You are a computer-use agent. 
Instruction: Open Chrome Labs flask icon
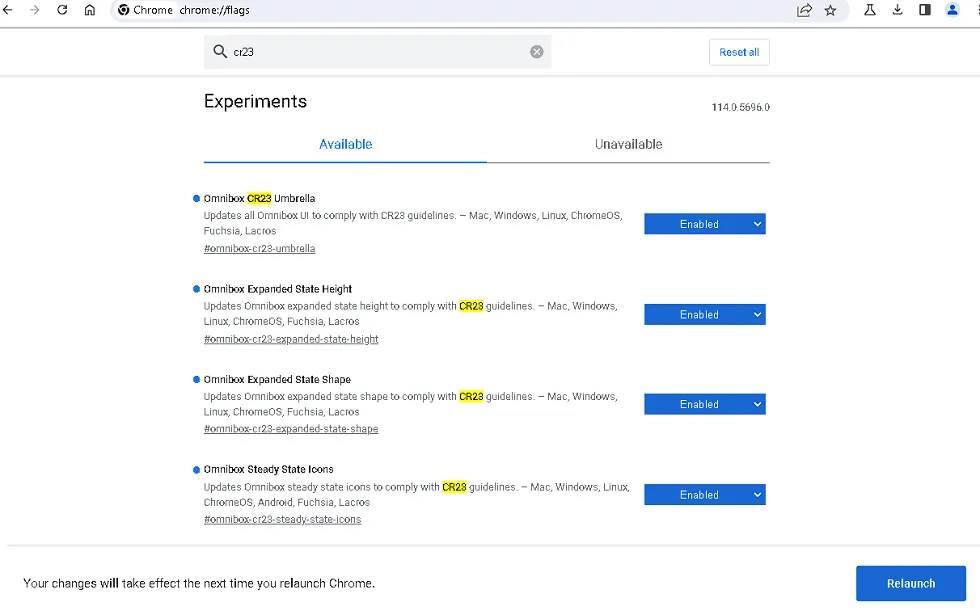(870, 10)
